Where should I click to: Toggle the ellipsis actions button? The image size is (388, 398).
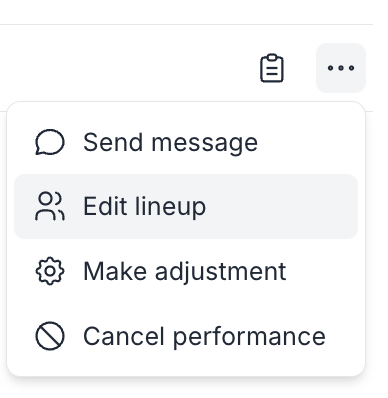pos(341,68)
